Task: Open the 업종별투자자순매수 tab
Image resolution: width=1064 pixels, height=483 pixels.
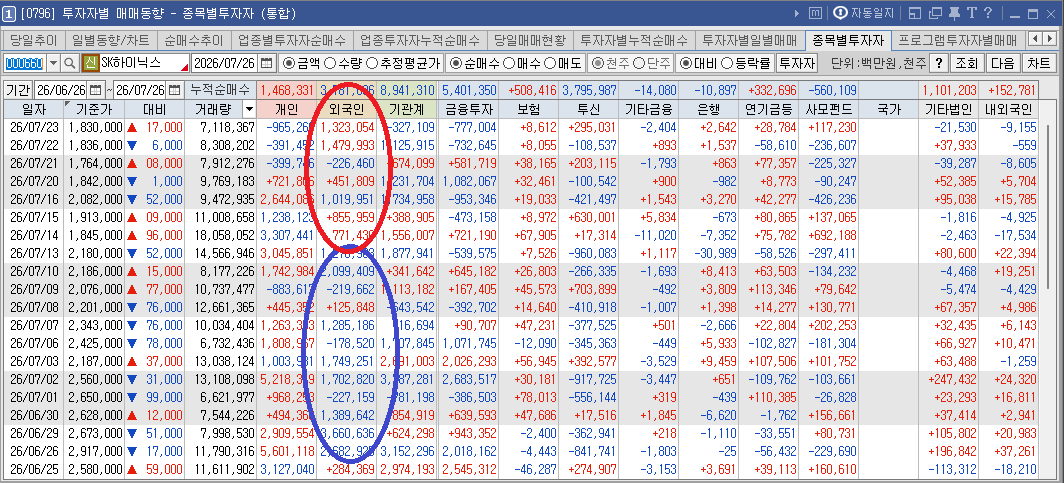Action: (292, 39)
